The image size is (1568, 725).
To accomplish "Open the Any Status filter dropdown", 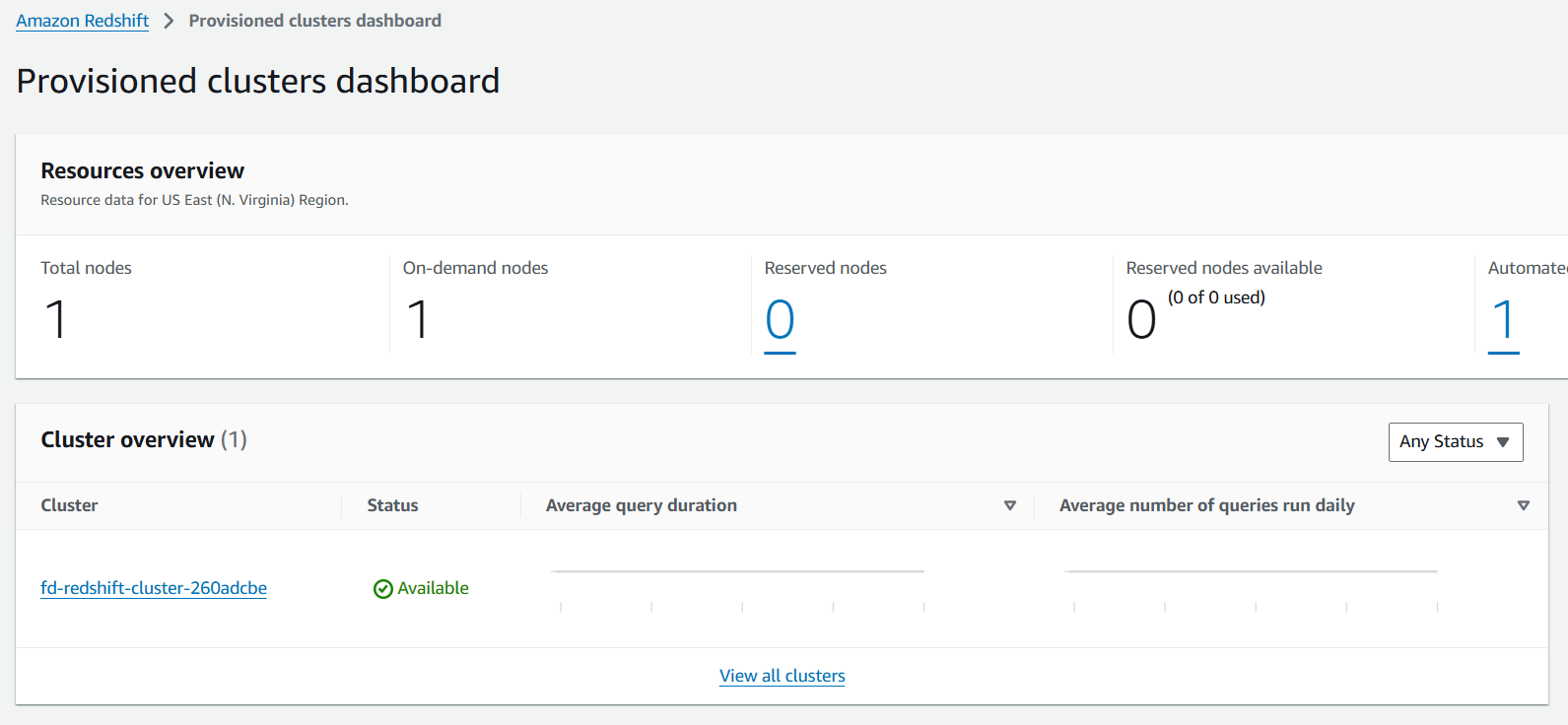I will (x=1455, y=441).
